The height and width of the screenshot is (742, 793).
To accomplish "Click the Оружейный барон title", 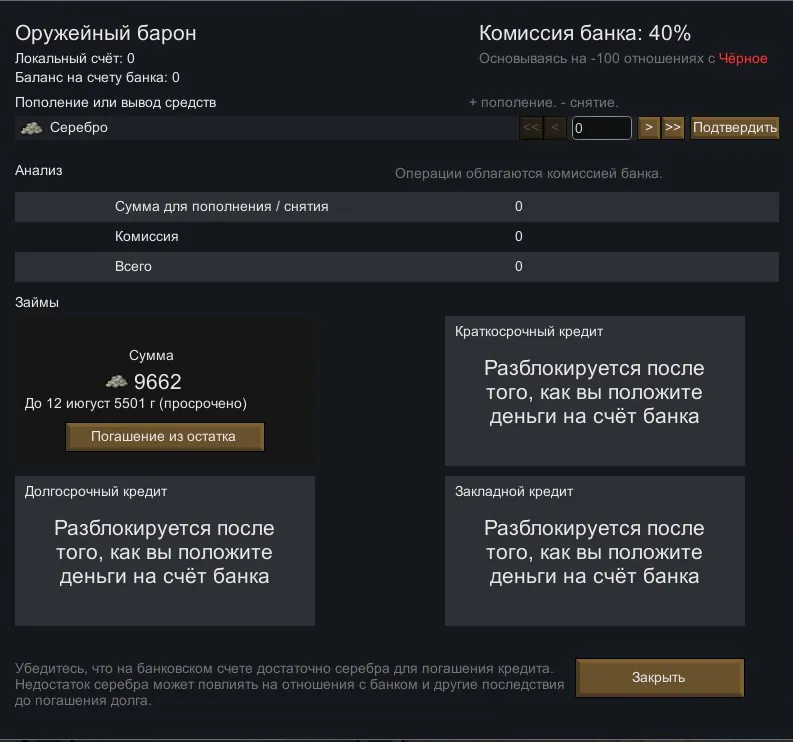I will coord(106,33).
